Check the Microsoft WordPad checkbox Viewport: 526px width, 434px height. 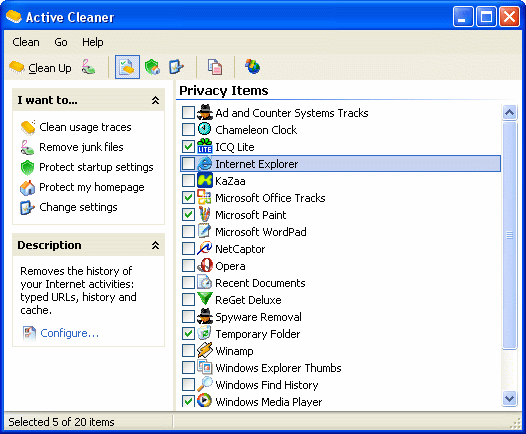[188, 231]
